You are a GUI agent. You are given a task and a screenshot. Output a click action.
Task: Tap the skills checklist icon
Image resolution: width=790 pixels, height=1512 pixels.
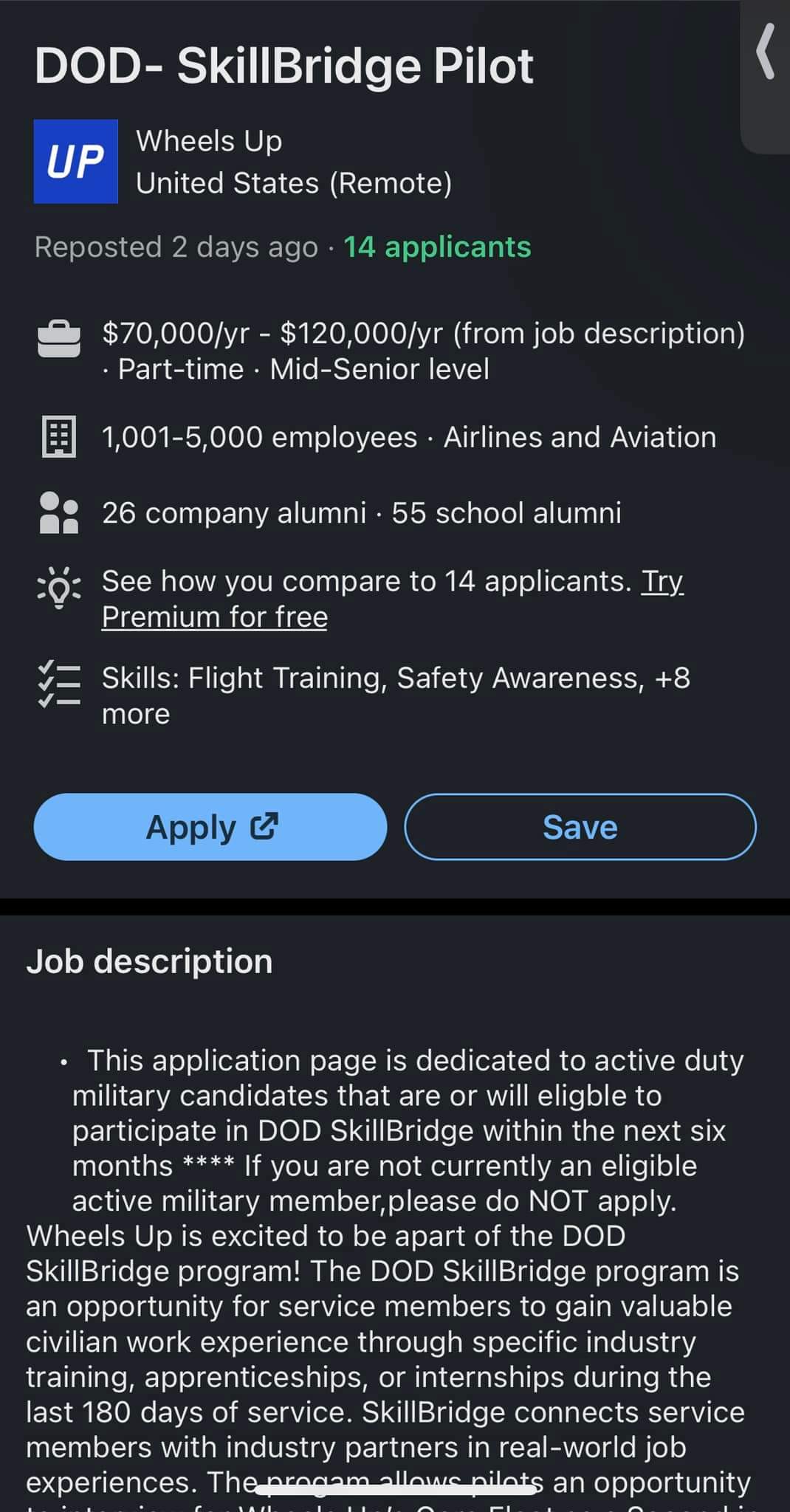[x=58, y=685]
